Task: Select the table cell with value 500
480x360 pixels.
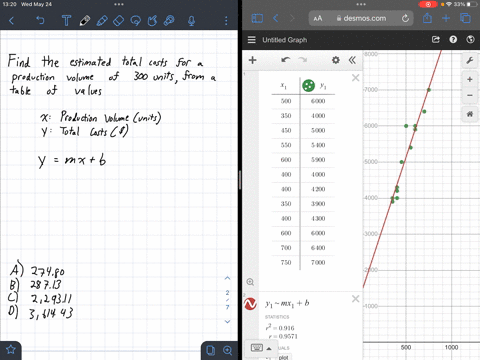Action: click(286, 101)
